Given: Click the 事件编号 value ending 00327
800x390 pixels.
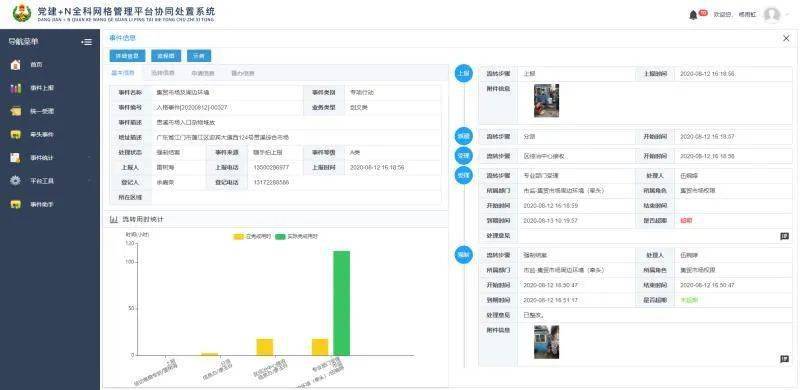Looking at the screenshot, I should [x=192, y=108].
